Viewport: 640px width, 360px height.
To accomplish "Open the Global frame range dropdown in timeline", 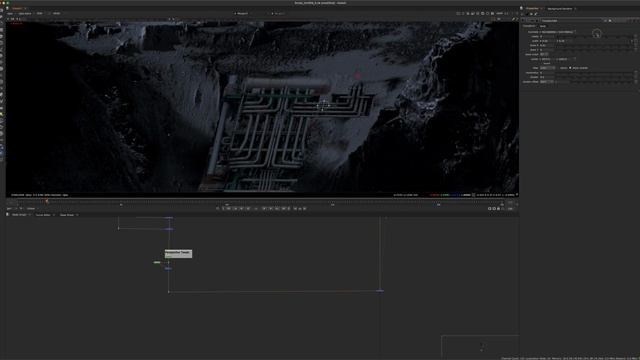I will (32, 209).
